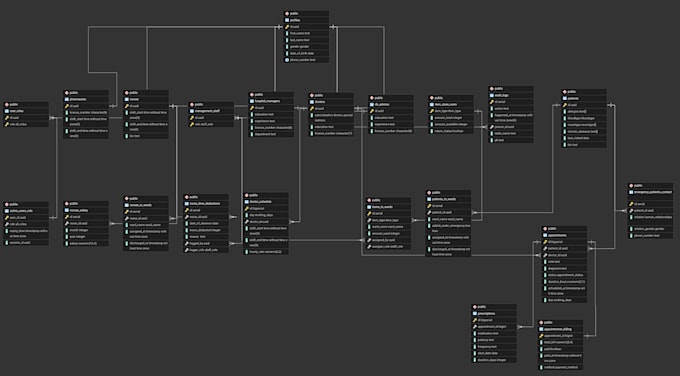Select the method payment_method column

pyautogui.click(x=560, y=367)
